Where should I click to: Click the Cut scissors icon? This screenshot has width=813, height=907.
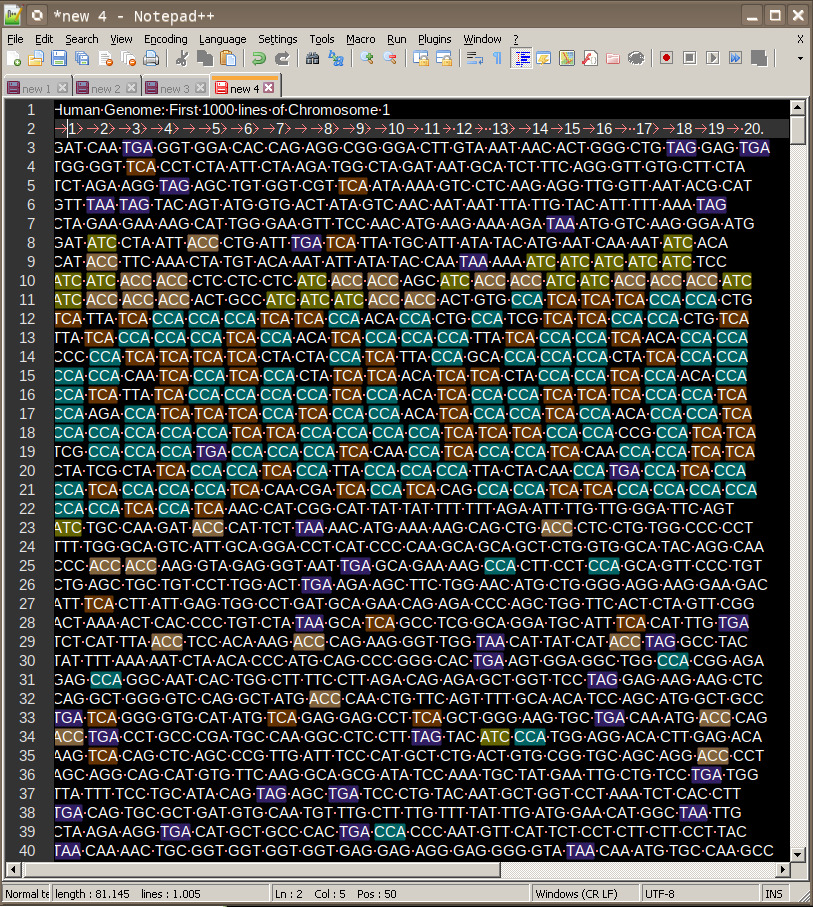click(x=184, y=59)
